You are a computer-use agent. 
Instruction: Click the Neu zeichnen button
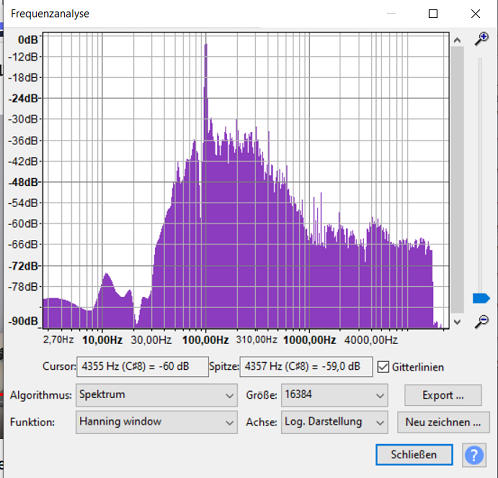click(x=443, y=422)
